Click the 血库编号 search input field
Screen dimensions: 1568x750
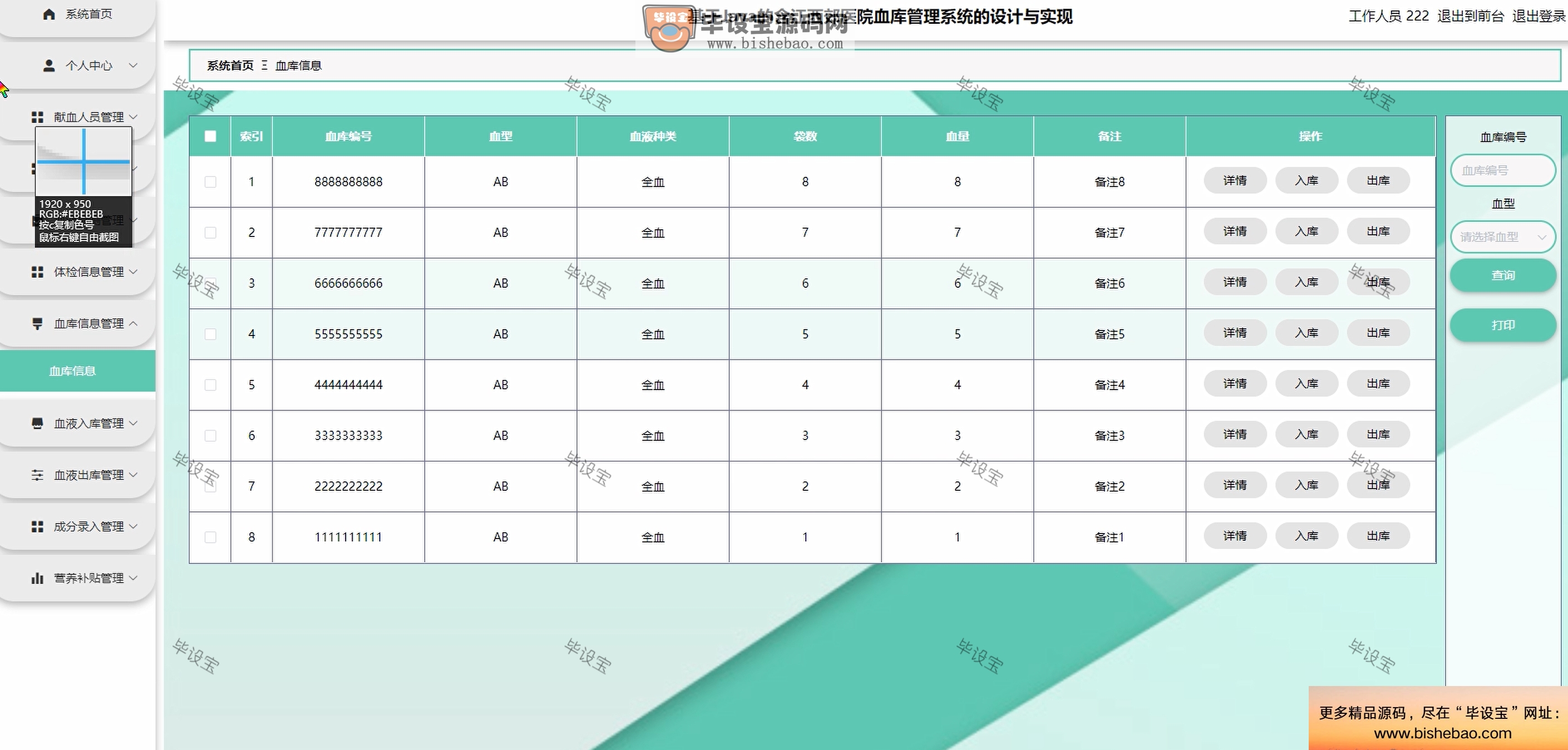pos(1503,170)
